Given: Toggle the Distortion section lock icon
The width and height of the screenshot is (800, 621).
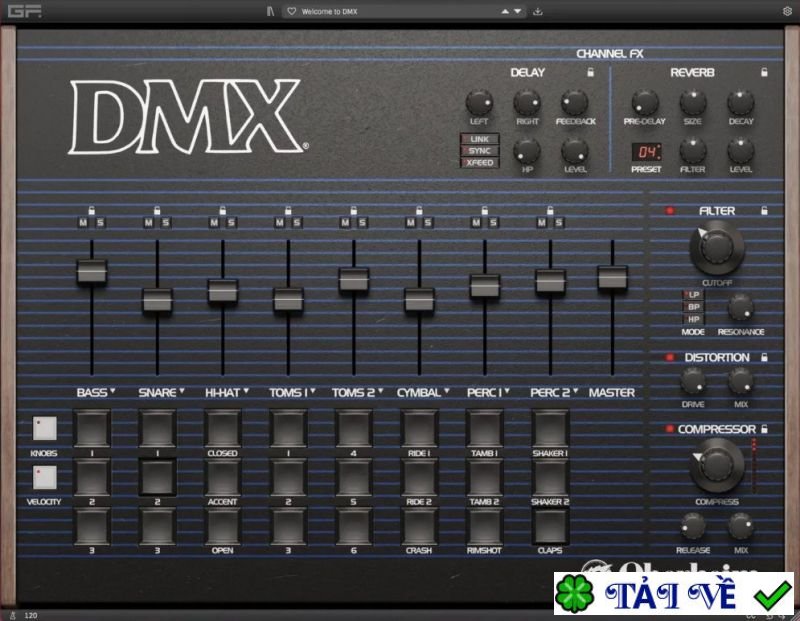Looking at the screenshot, I should click(x=764, y=357).
